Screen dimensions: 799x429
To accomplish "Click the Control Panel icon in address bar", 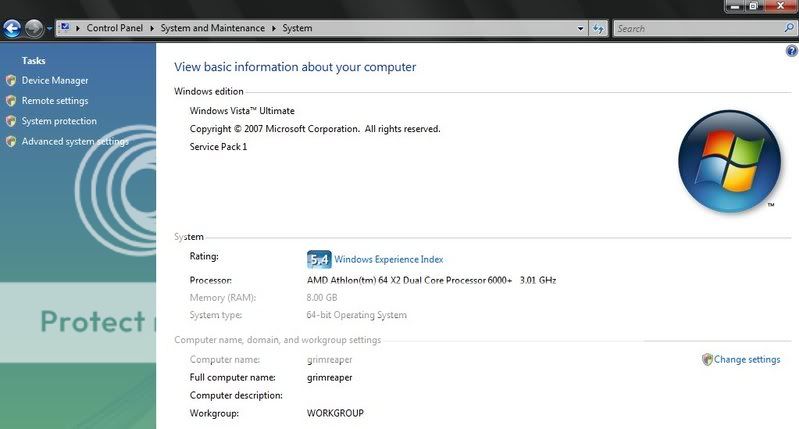I will pos(65,28).
